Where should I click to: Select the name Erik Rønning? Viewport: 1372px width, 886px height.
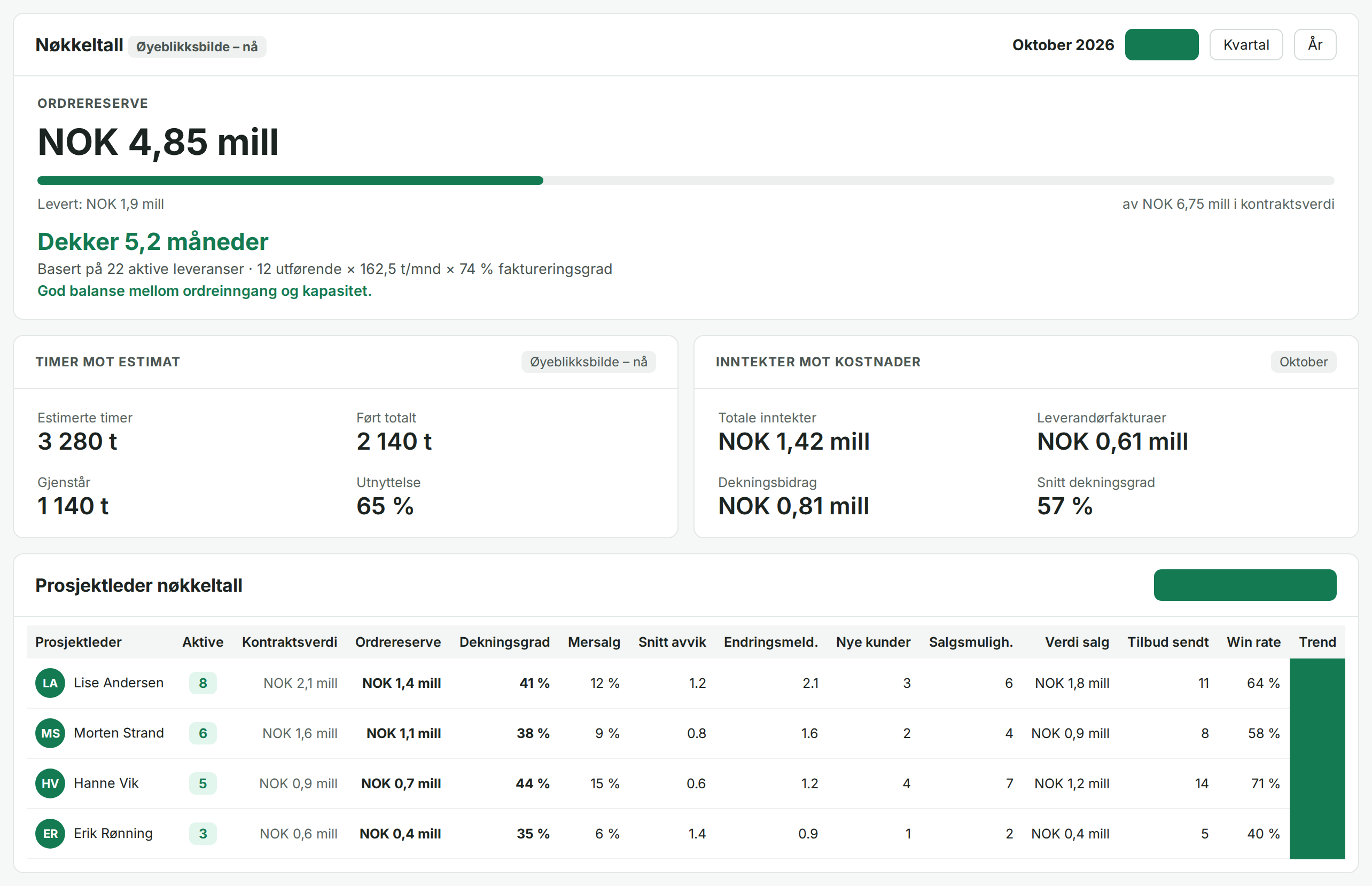point(113,833)
